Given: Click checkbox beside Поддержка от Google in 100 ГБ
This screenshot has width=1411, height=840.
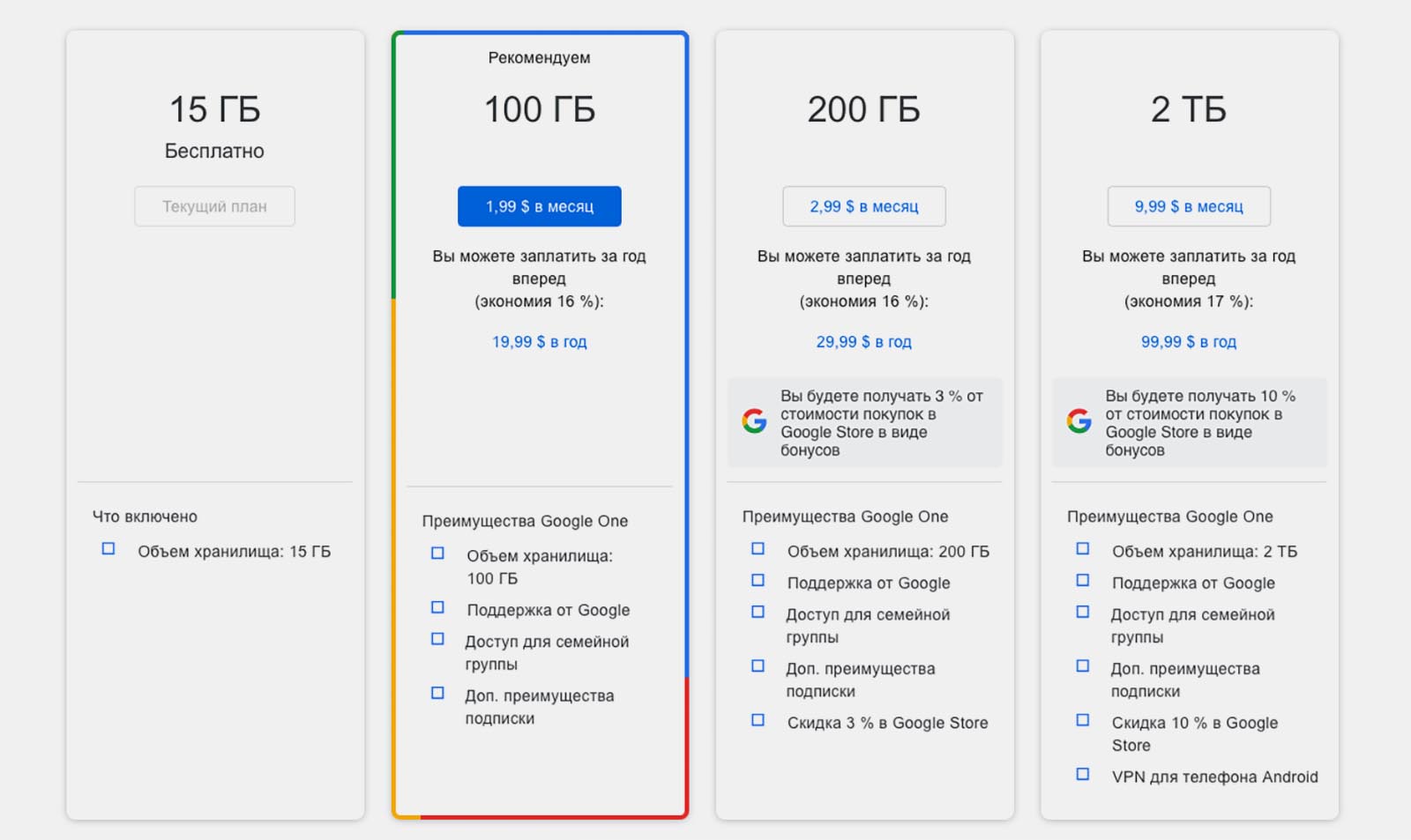Looking at the screenshot, I should click(437, 607).
